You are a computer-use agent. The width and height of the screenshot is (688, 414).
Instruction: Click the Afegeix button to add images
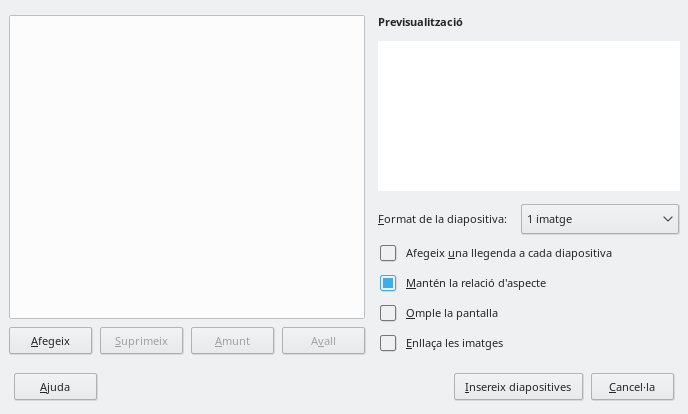50,341
